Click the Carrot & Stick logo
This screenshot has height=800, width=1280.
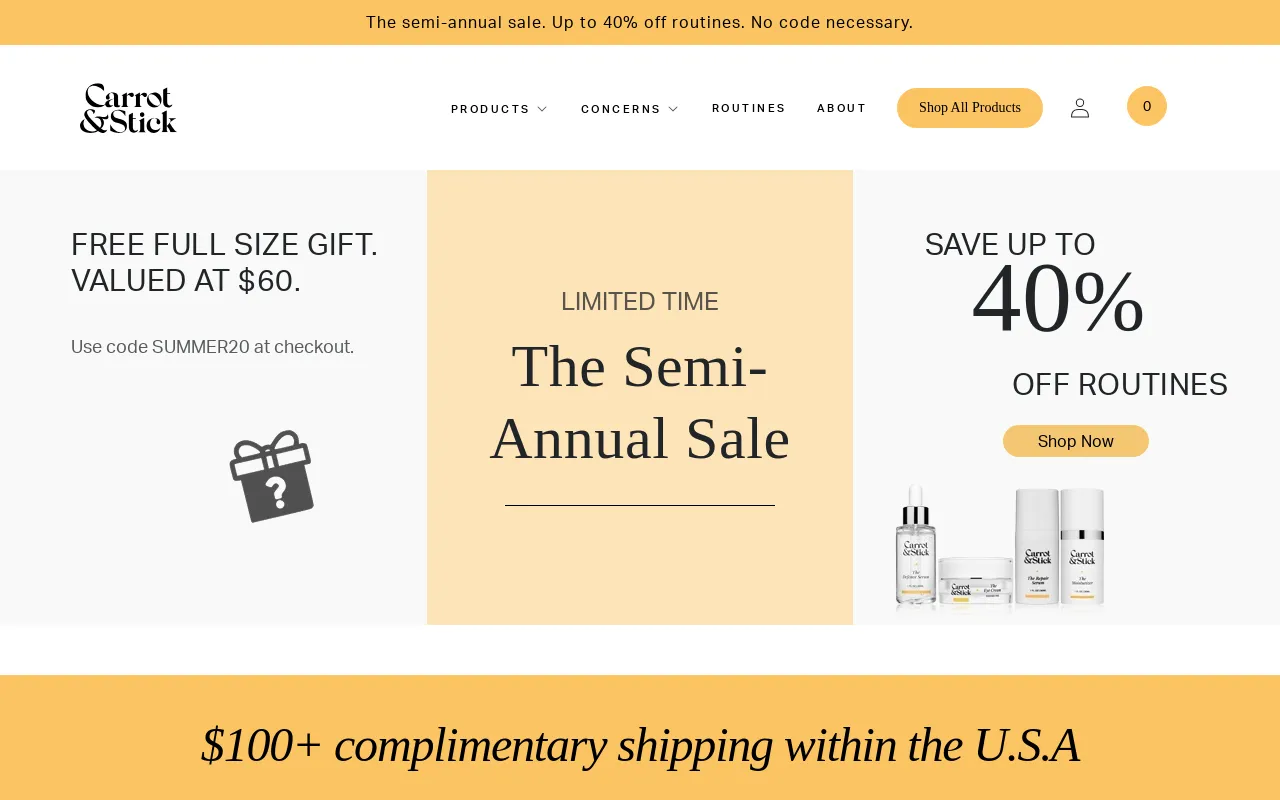tap(128, 108)
